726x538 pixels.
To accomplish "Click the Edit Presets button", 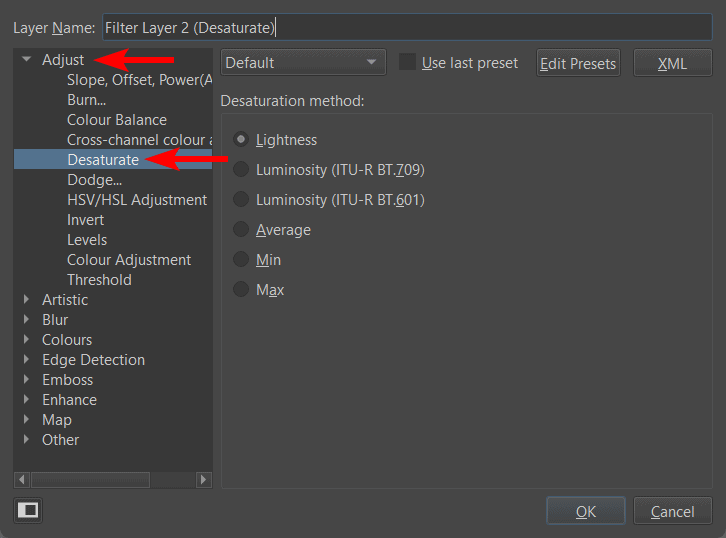I will pos(578,63).
